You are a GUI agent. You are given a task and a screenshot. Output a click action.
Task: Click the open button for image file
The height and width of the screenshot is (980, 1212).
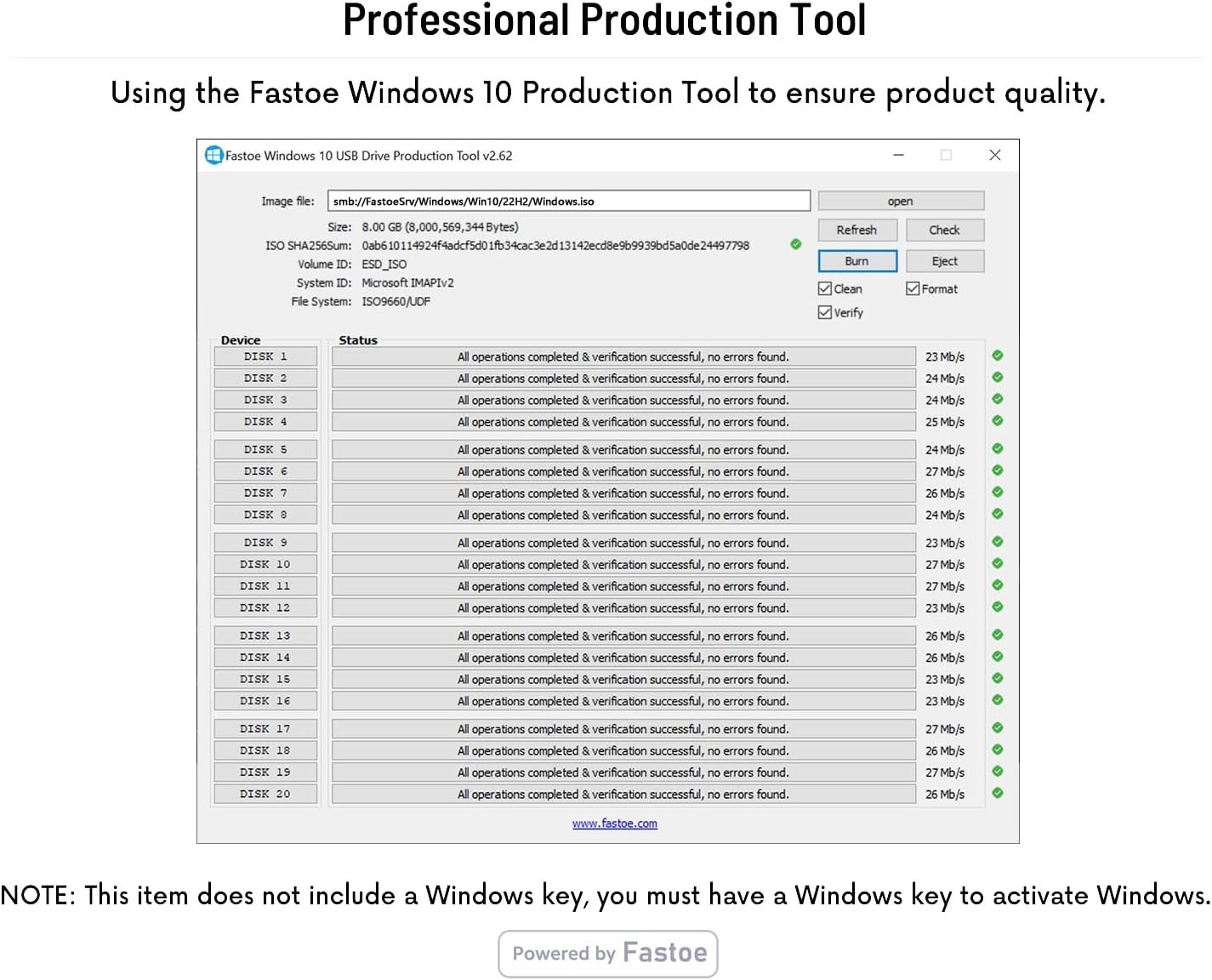(901, 201)
